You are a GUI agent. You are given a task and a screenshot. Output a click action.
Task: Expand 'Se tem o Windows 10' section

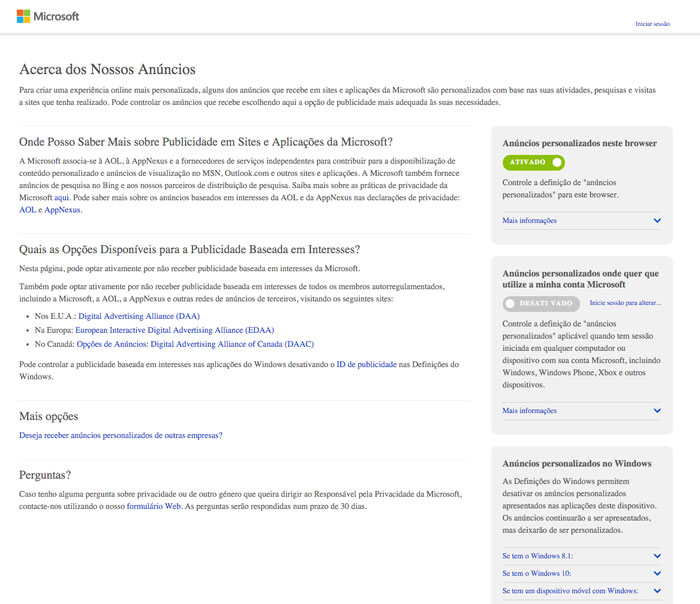(582, 573)
